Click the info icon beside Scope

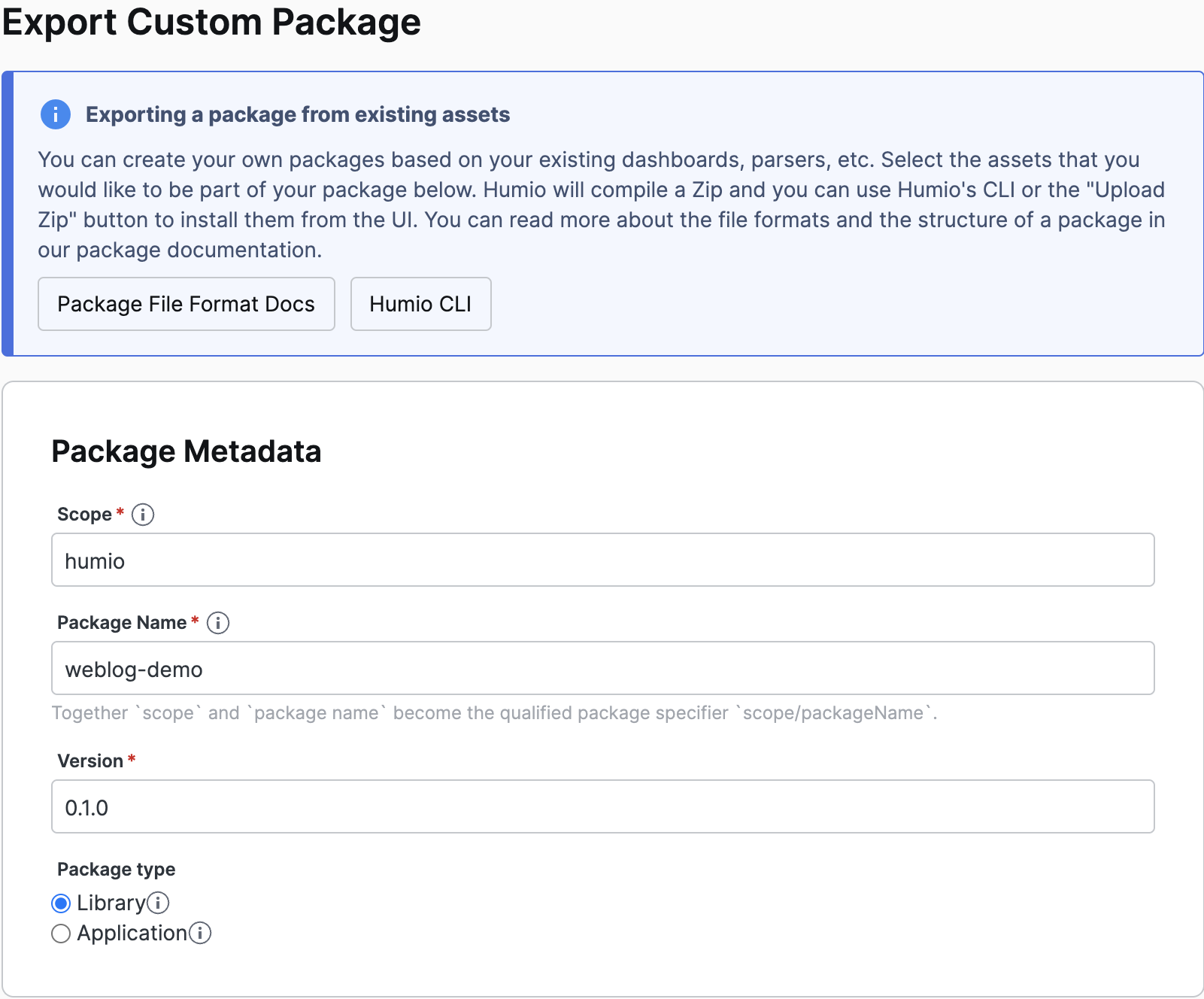pyautogui.click(x=143, y=515)
